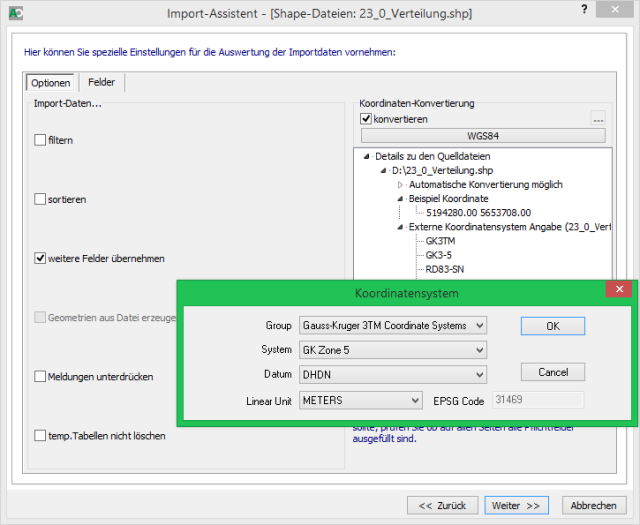Screen dimensions: 640x525
Task: Open the Linear Unit METERS dropdown
Action: (361, 400)
